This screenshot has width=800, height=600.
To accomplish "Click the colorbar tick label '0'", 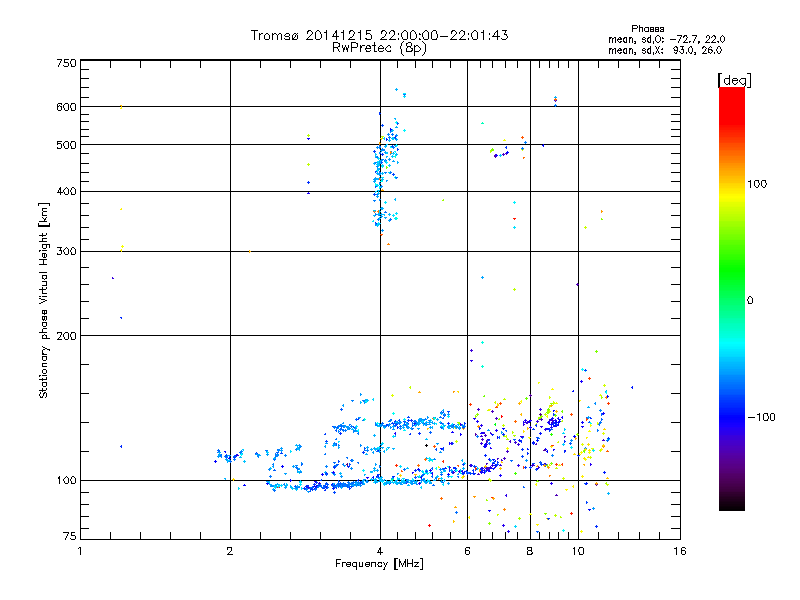I will coord(750,301).
